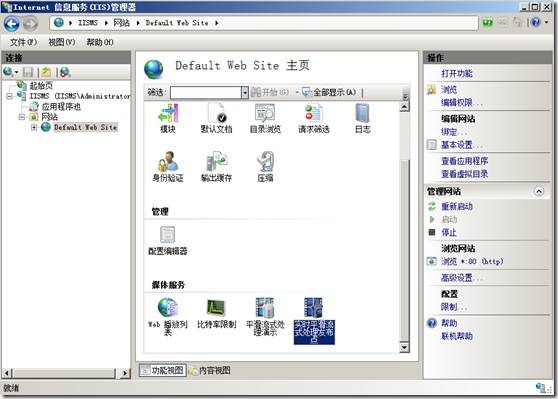Image resolution: width=558 pixels, height=399 pixels.
Task: Click the 查看虚拟目录 link
Action: pyautogui.click(x=464, y=174)
